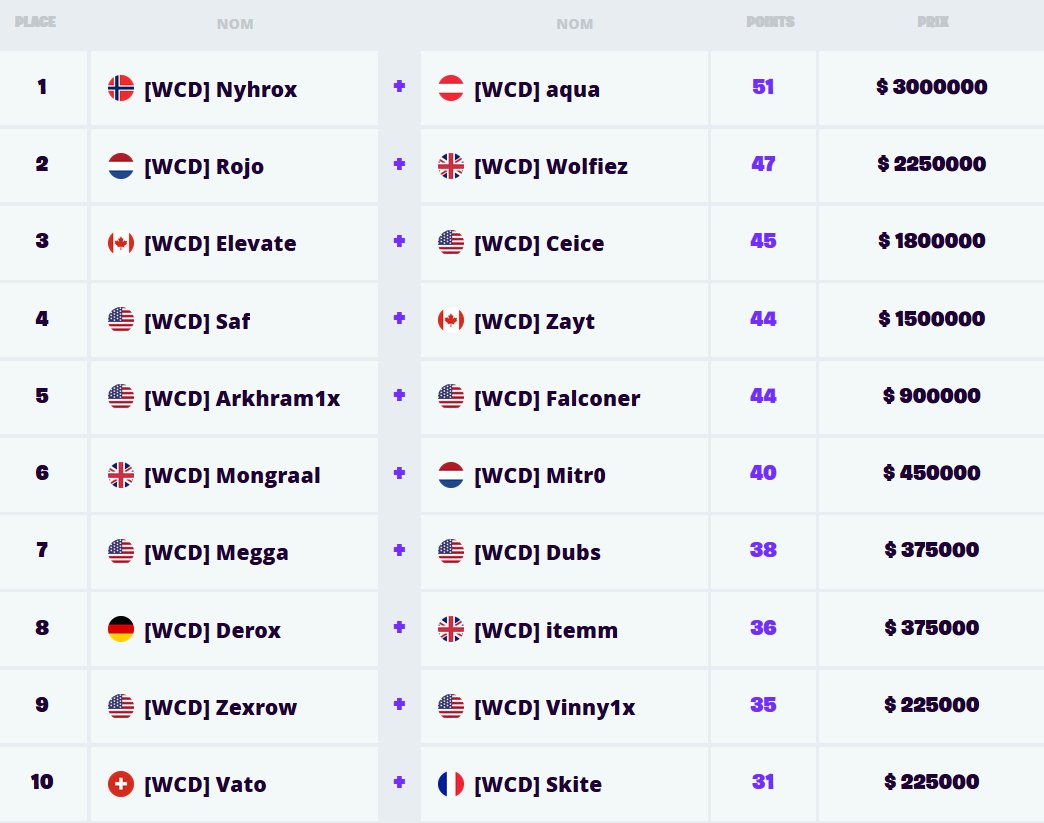Open player [WCD] Wolfiez
This screenshot has width=1044, height=823.
[x=551, y=166]
